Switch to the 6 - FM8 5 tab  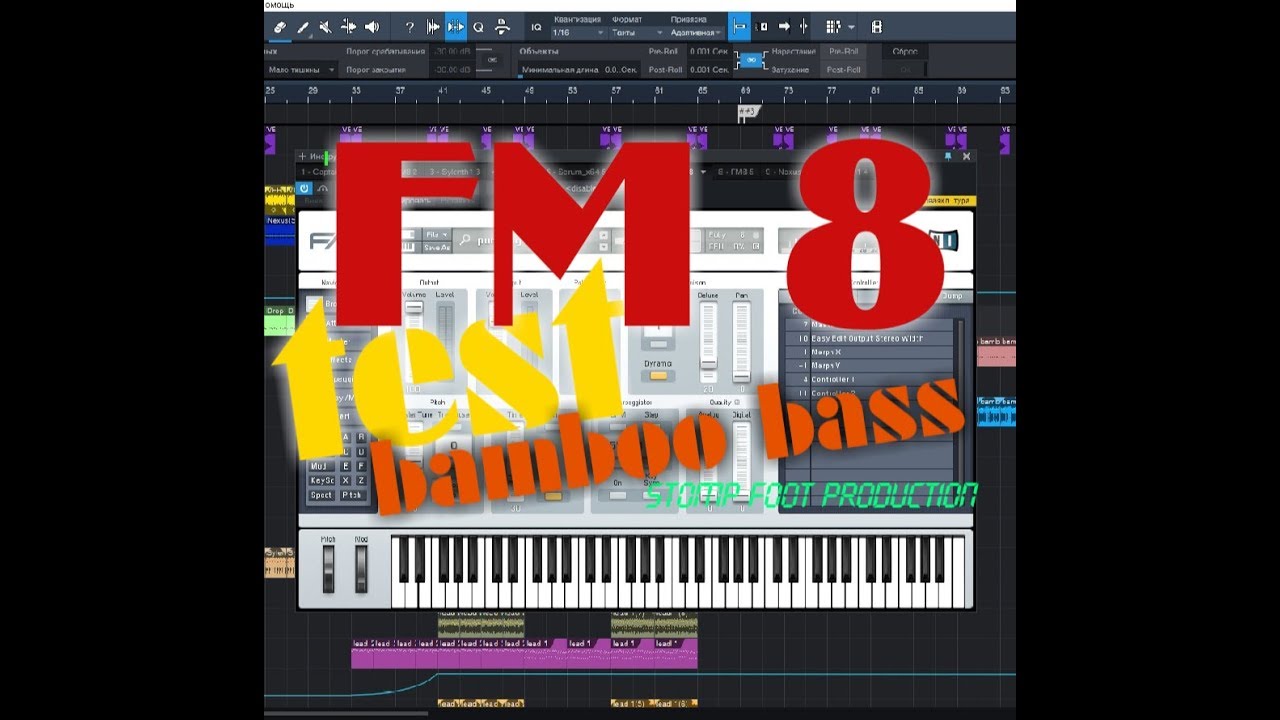tap(736, 172)
